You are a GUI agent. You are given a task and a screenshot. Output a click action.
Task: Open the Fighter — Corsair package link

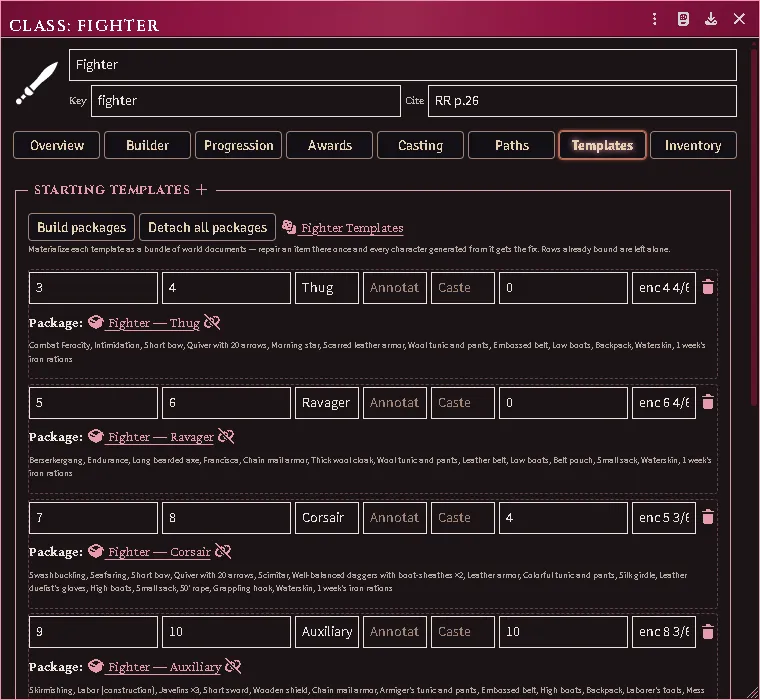159,552
